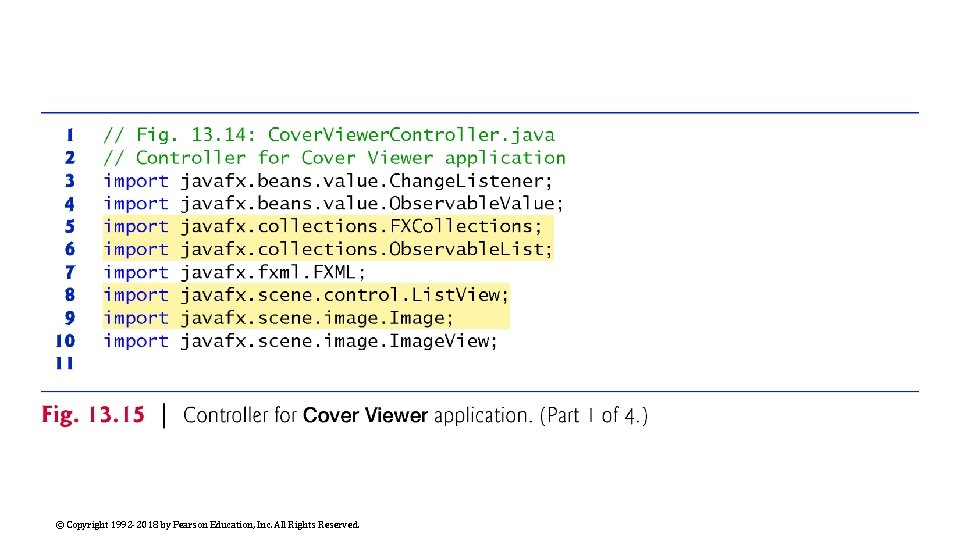
Task: Click the import of javafx.beans.value.ChangeListener
Action: tap(328, 181)
